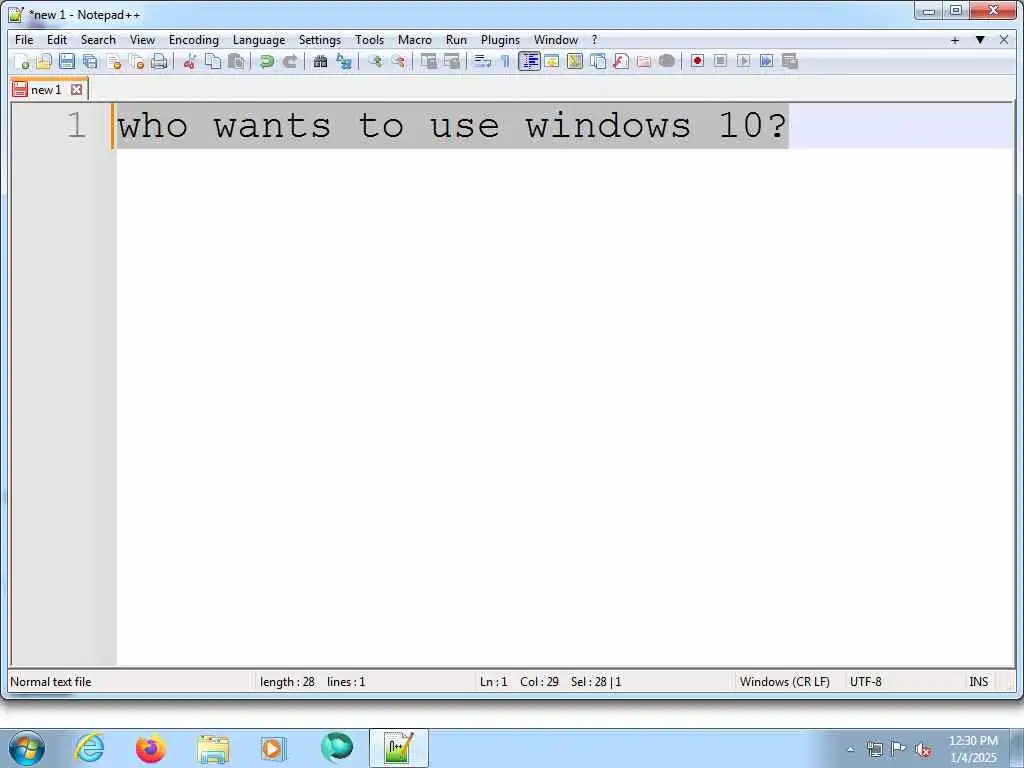Viewport: 1024px width, 768px height.
Task: Open the View menu
Action: click(x=142, y=40)
